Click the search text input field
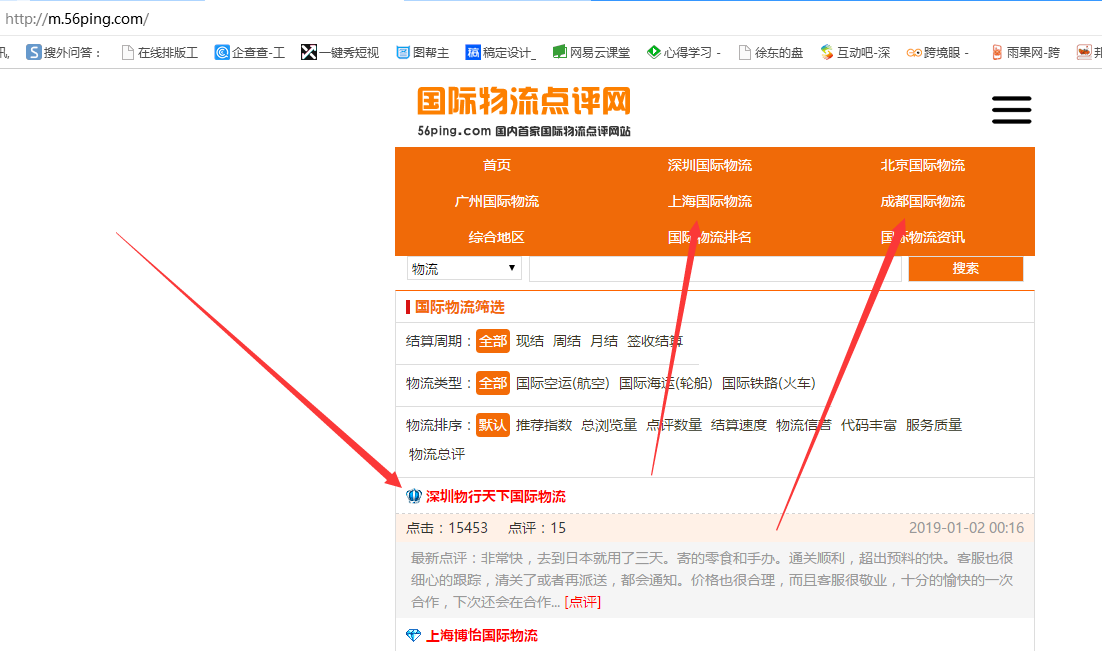Screen dimensions: 1102x651 click(x=715, y=268)
